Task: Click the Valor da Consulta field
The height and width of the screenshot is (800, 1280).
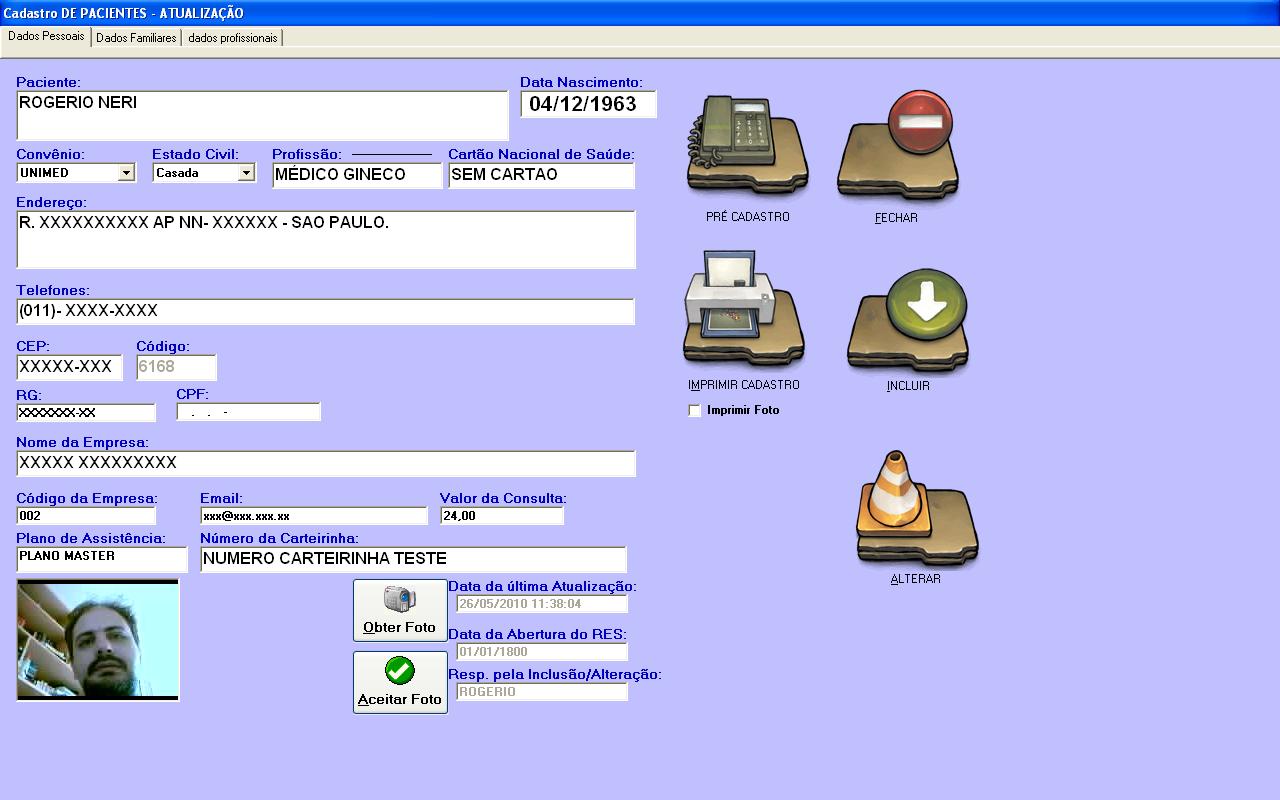Action: point(502,516)
